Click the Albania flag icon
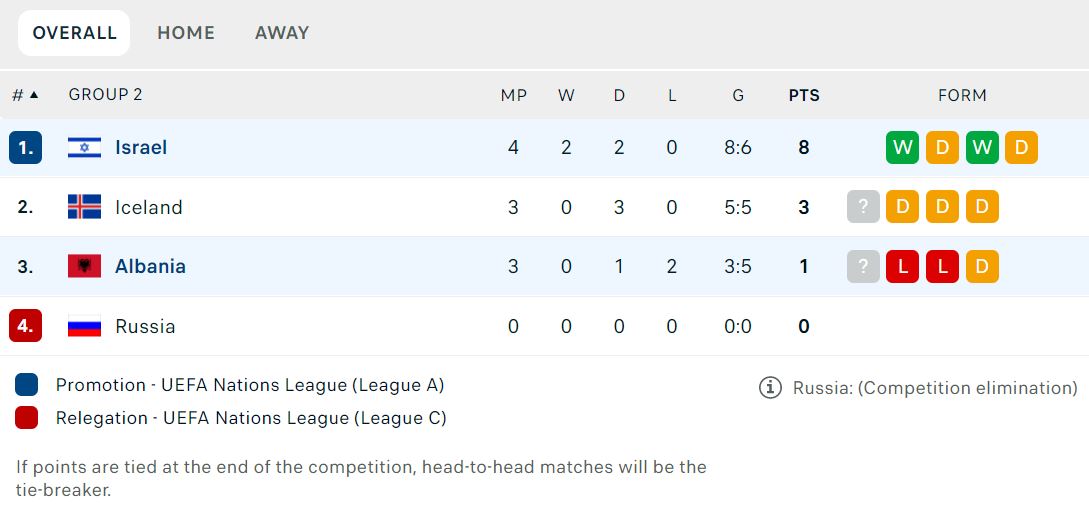Screen dimensions: 1089x532 click(84, 266)
